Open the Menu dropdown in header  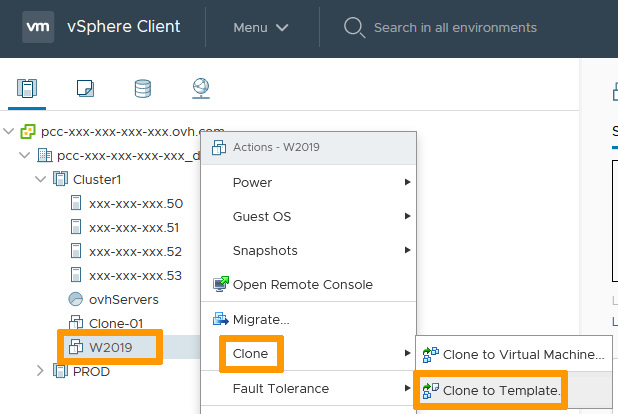[x=260, y=27]
